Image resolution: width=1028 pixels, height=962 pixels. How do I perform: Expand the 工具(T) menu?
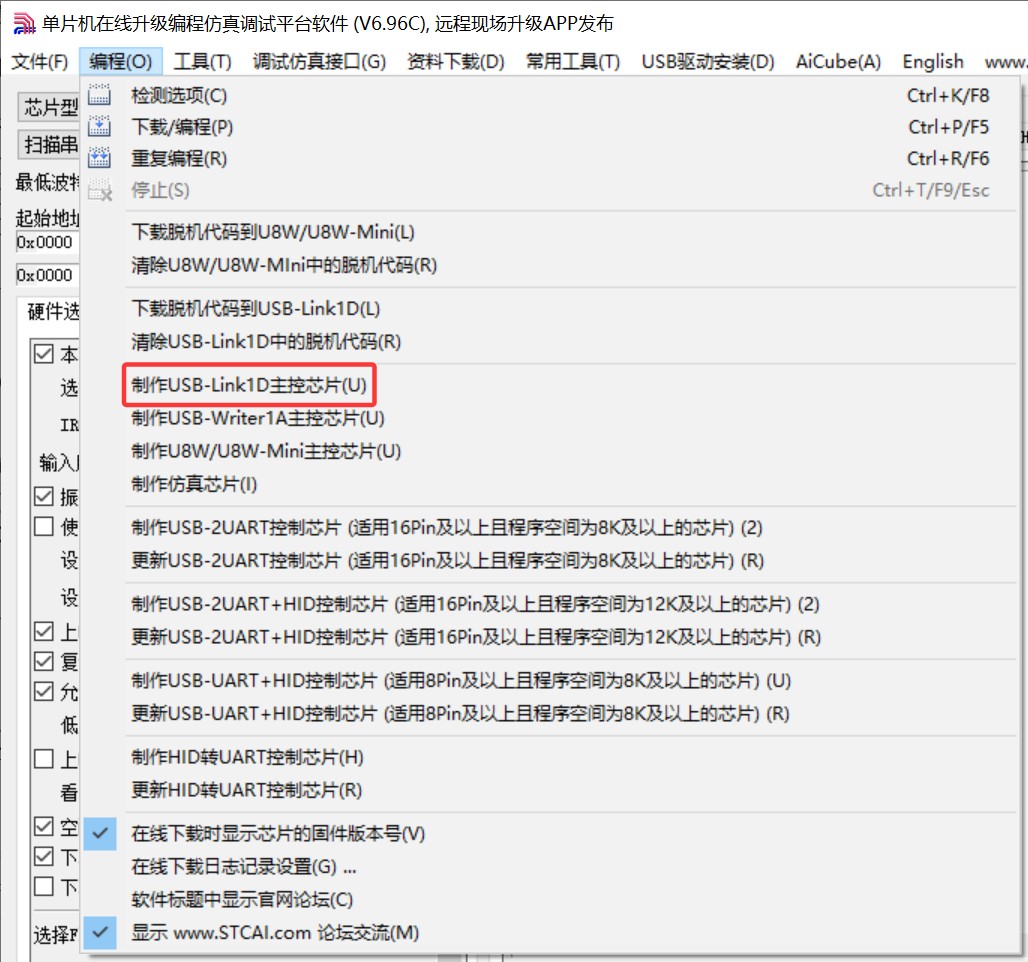[x=202, y=61]
